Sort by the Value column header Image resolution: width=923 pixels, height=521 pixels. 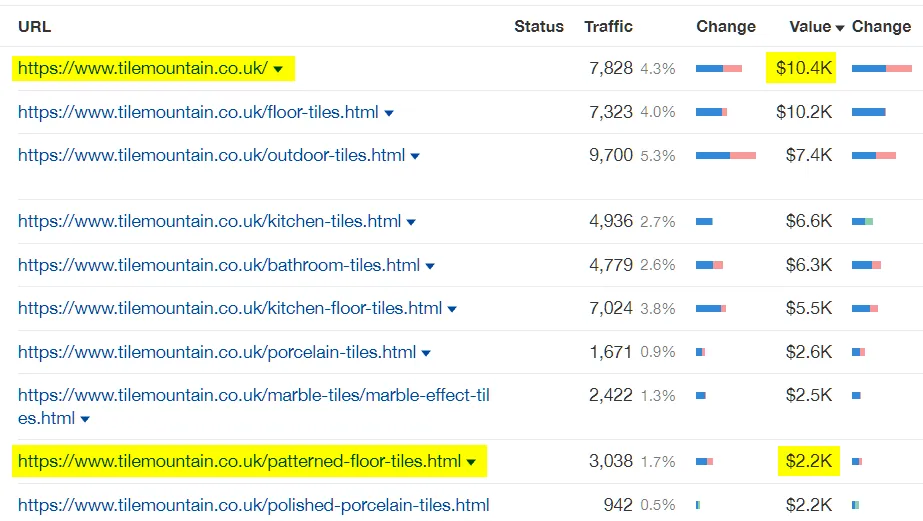pyautogui.click(x=810, y=26)
